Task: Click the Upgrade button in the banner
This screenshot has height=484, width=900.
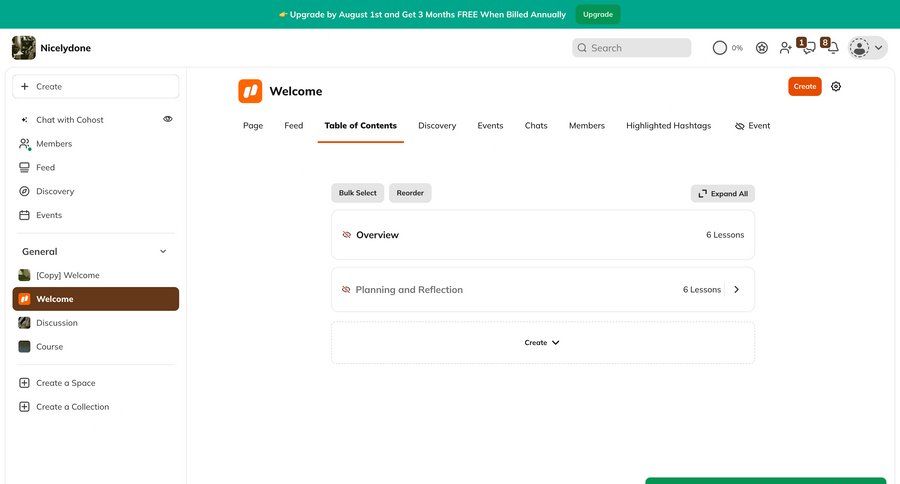Action: [x=598, y=14]
